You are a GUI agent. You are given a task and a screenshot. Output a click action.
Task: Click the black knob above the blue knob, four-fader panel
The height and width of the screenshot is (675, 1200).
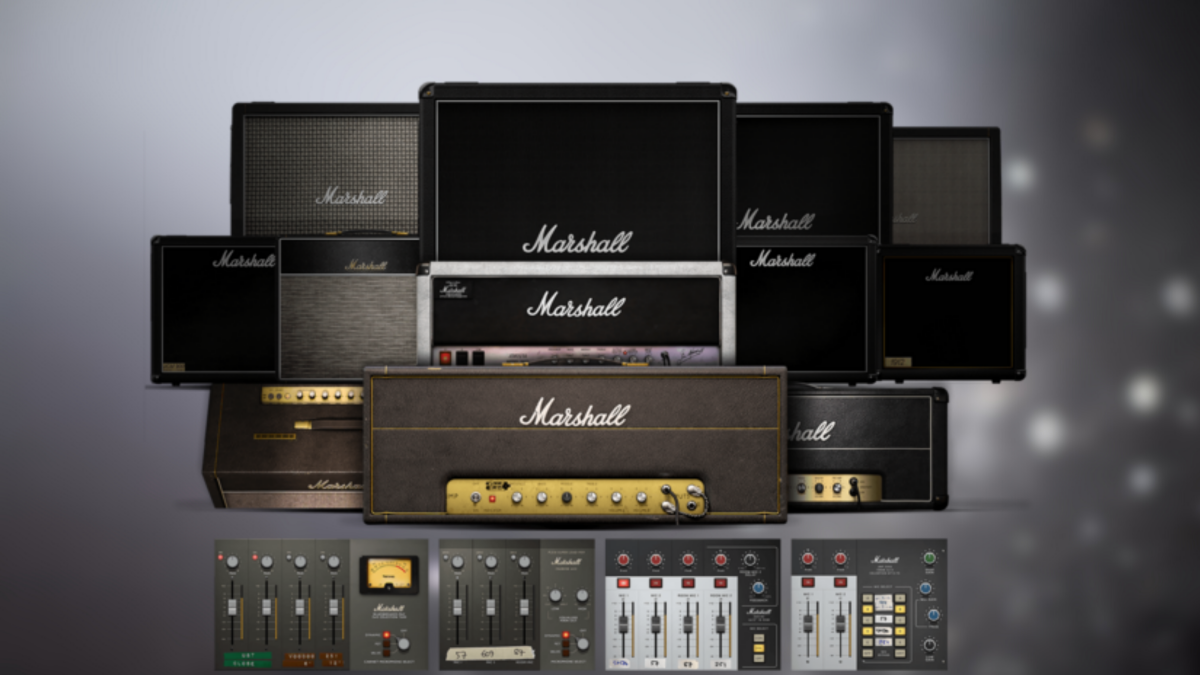click(750, 560)
